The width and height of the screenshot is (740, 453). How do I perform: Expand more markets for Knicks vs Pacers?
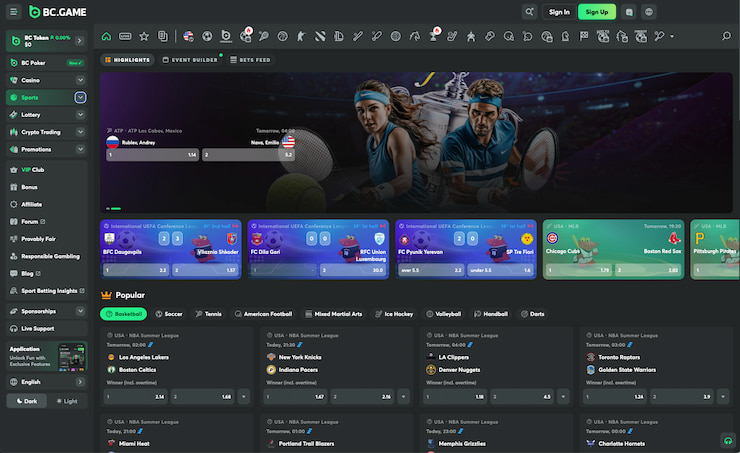point(404,397)
